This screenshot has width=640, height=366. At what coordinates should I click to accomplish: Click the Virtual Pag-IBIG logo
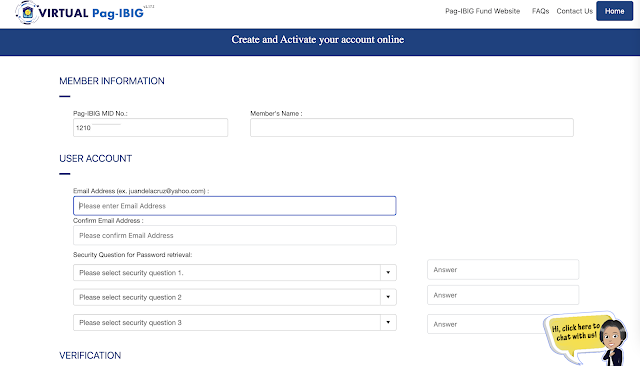coord(85,13)
